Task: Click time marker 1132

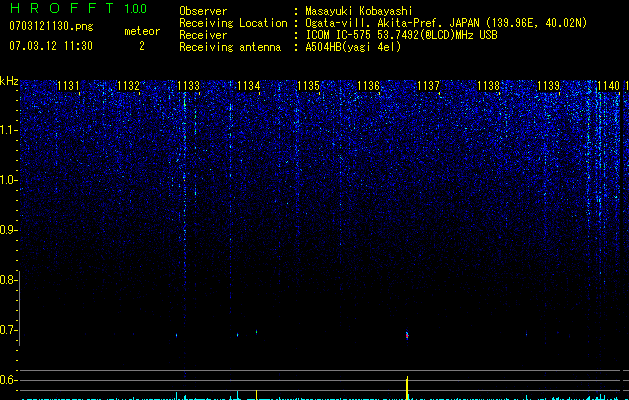Action: [x=128, y=85]
